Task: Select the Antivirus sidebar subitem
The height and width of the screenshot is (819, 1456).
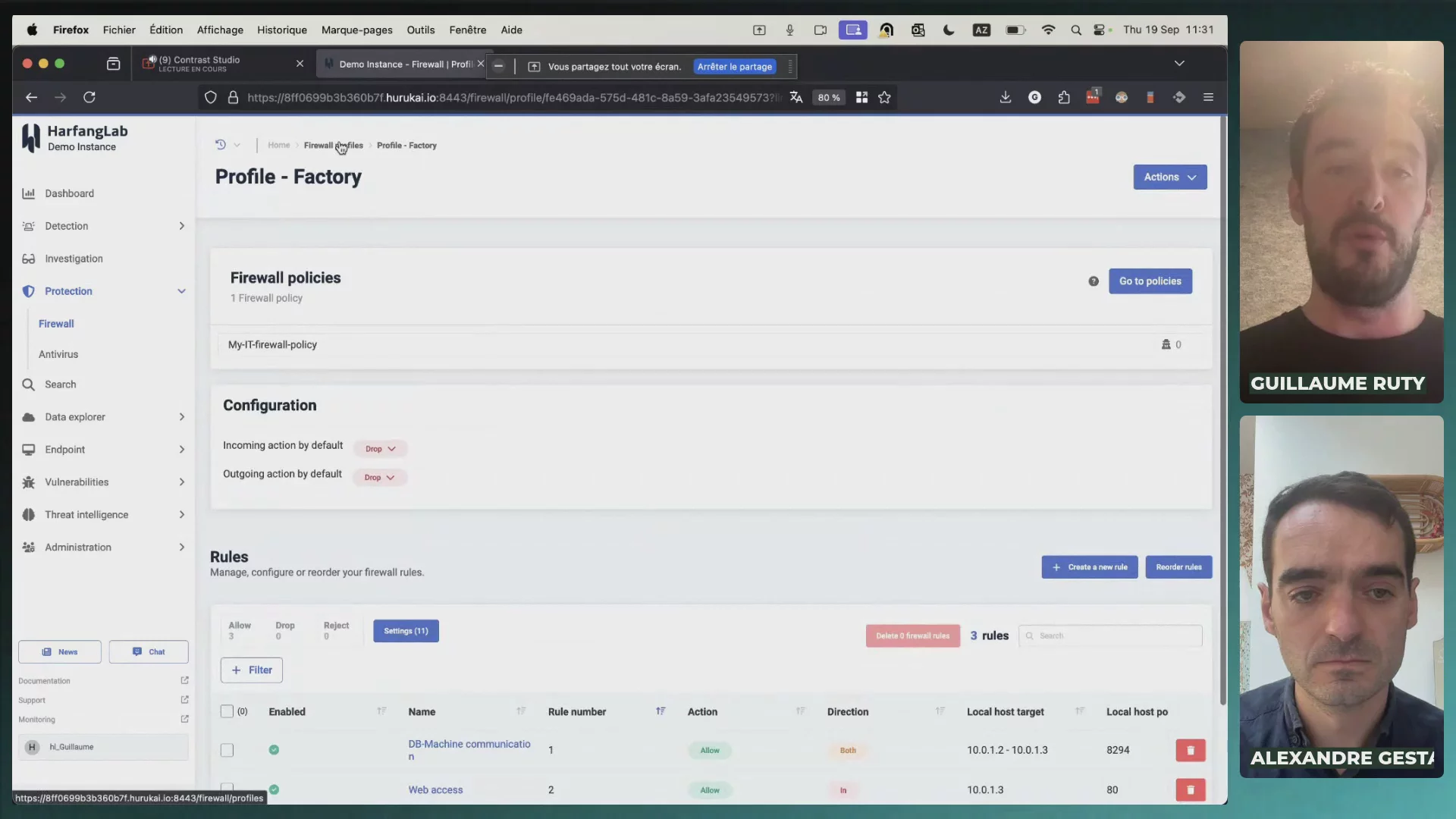Action: click(58, 354)
